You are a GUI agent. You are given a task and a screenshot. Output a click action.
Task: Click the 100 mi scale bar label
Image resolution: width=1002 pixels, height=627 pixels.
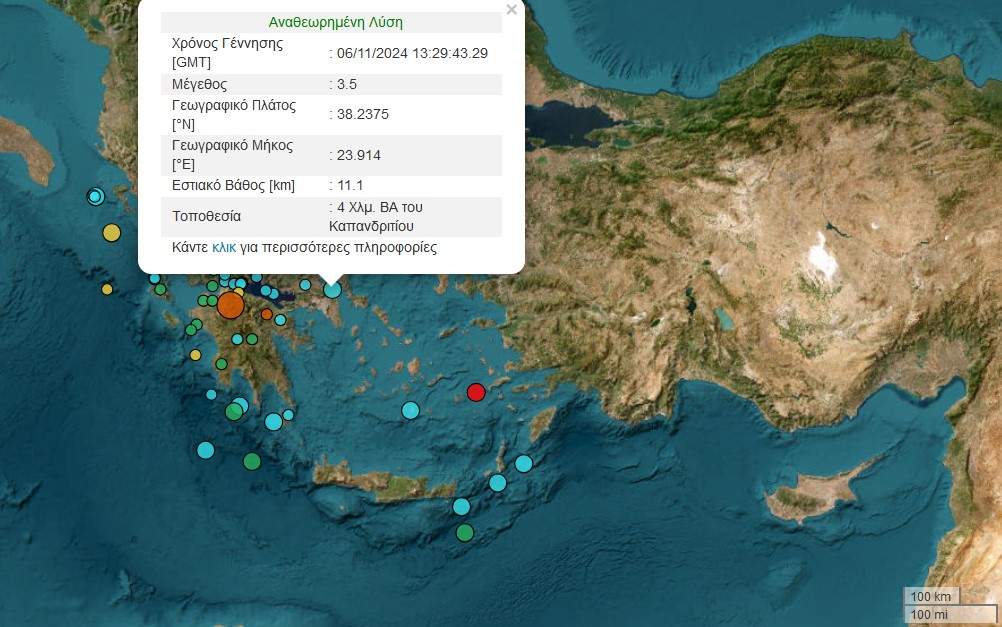pos(930,614)
